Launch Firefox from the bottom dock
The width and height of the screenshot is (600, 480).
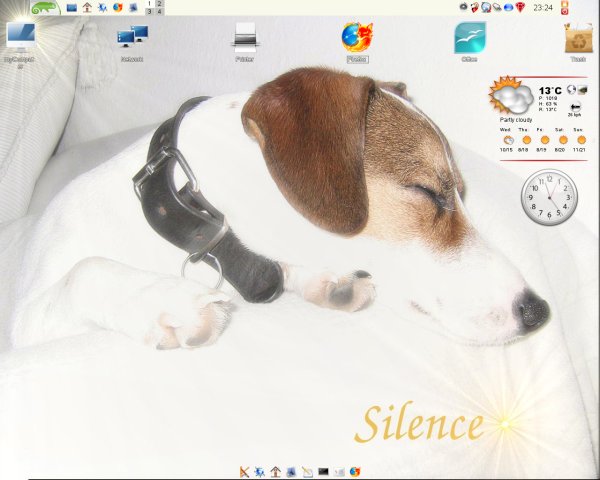tap(355, 472)
